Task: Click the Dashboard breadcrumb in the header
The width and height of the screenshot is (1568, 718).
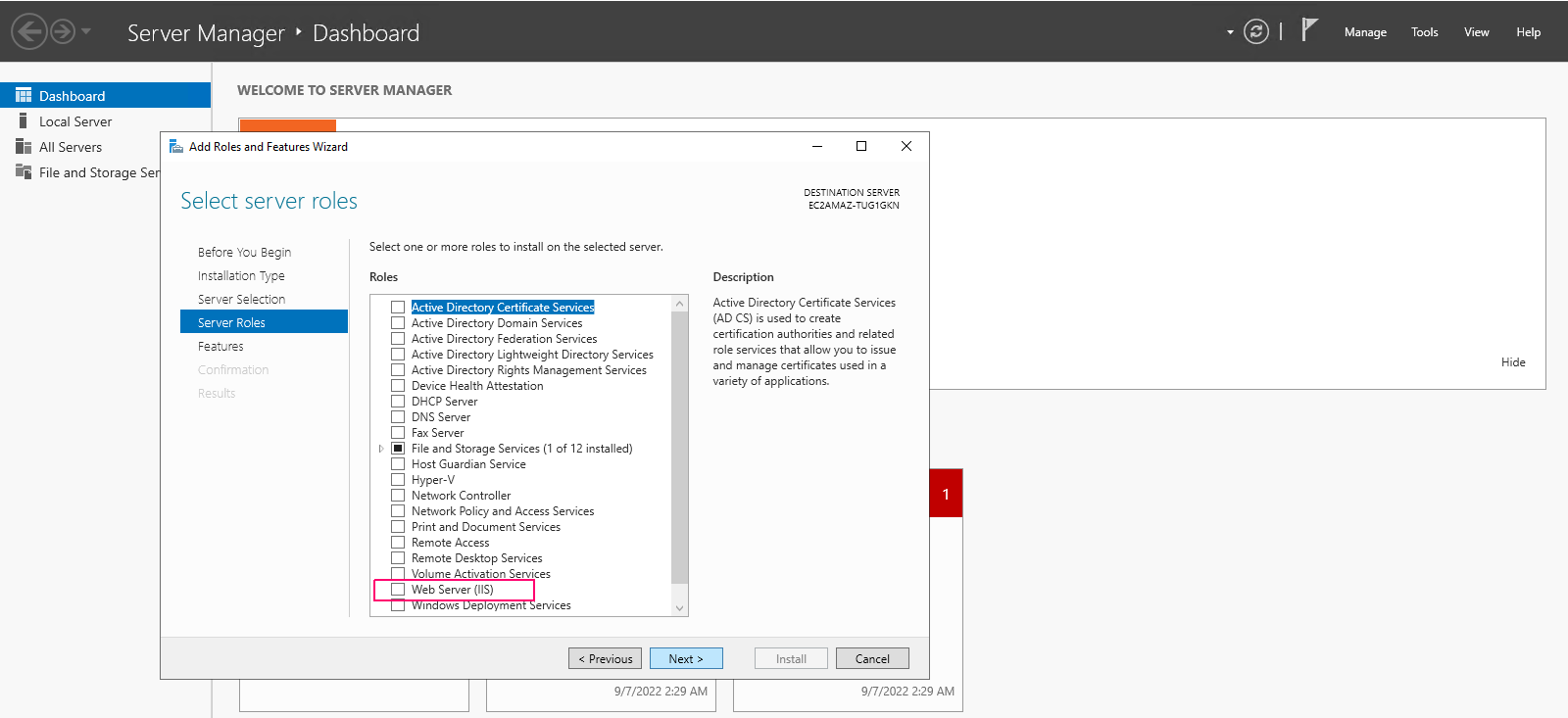Action: pos(366,33)
